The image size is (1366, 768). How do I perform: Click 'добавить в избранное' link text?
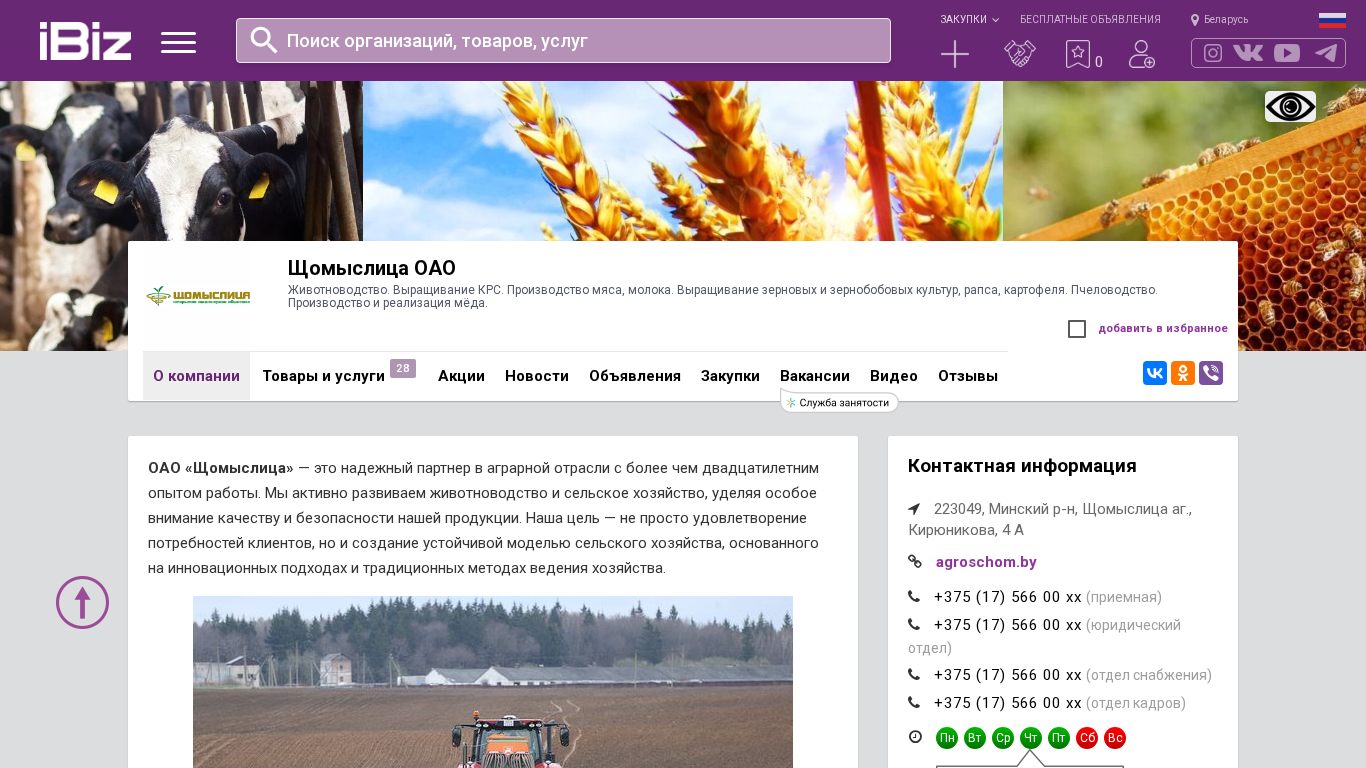click(1163, 329)
